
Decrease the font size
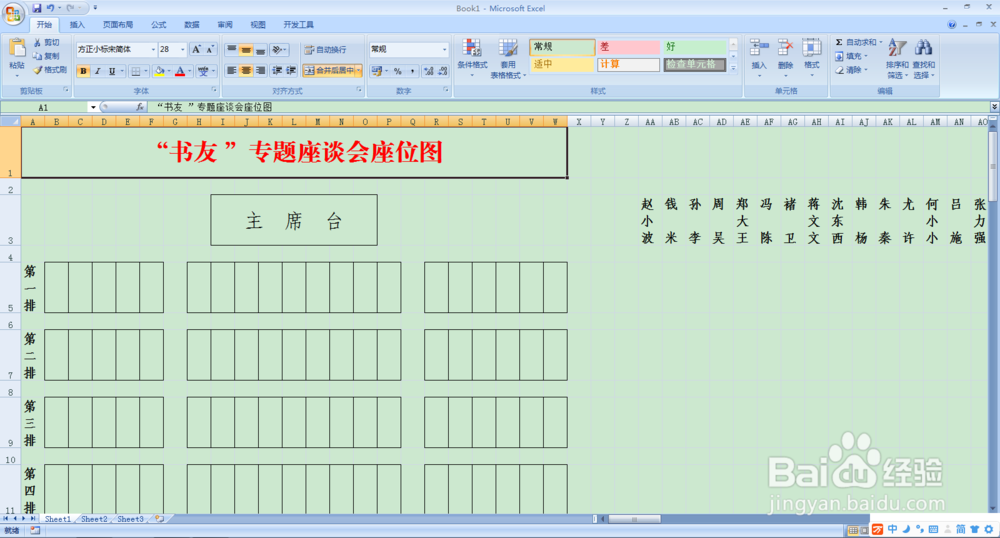tap(210, 49)
